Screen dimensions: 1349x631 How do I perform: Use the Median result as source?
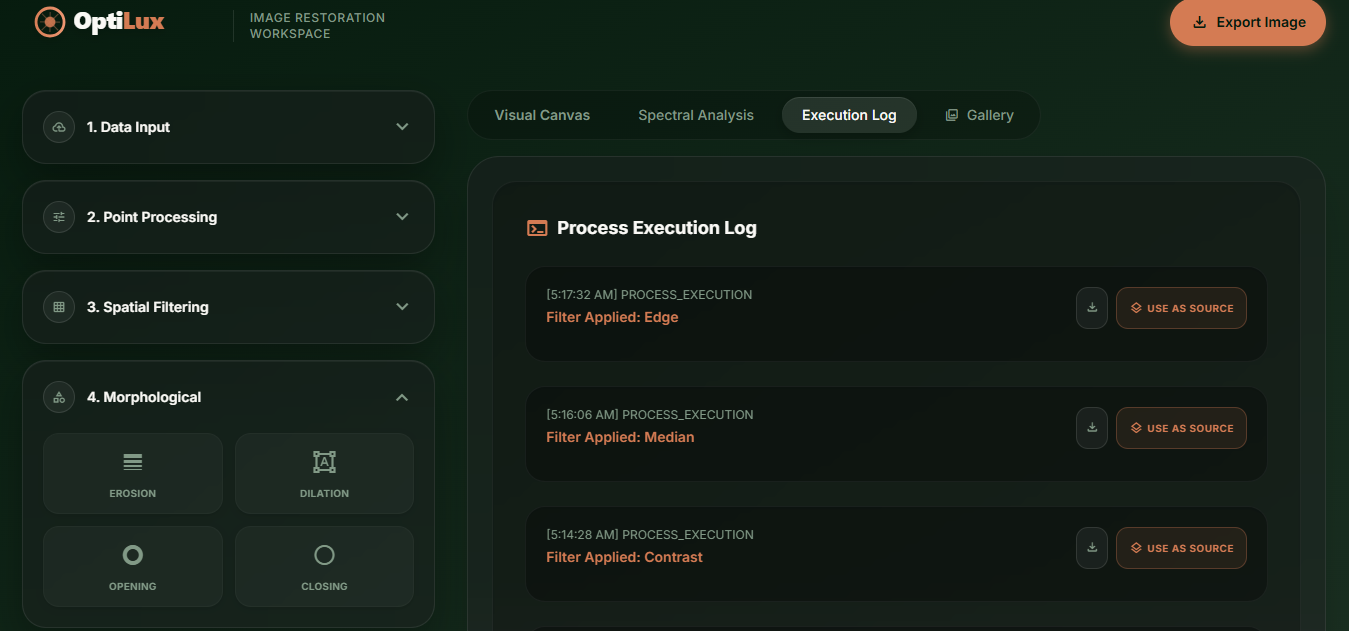coord(1181,428)
